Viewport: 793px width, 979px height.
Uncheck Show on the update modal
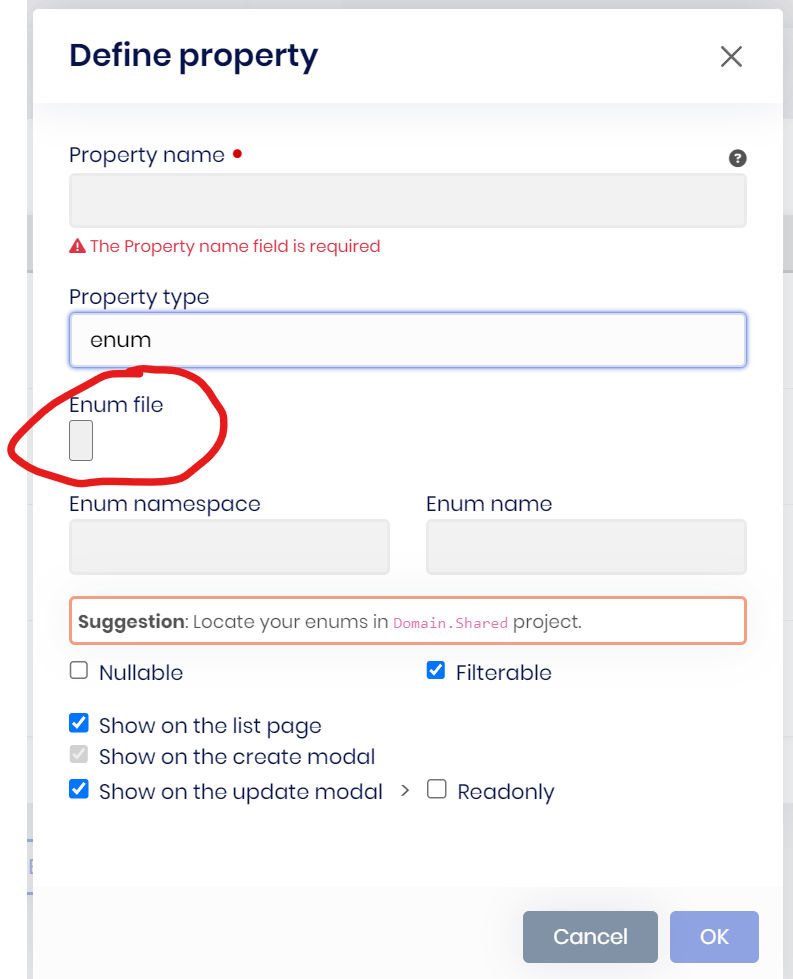click(79, 789)
